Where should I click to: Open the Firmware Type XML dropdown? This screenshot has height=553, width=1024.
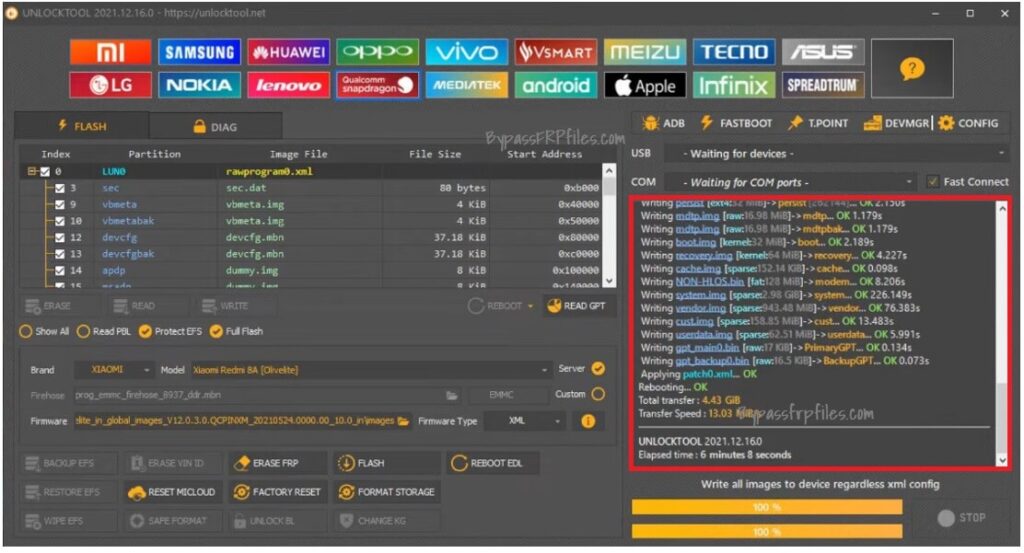point(526,421)
